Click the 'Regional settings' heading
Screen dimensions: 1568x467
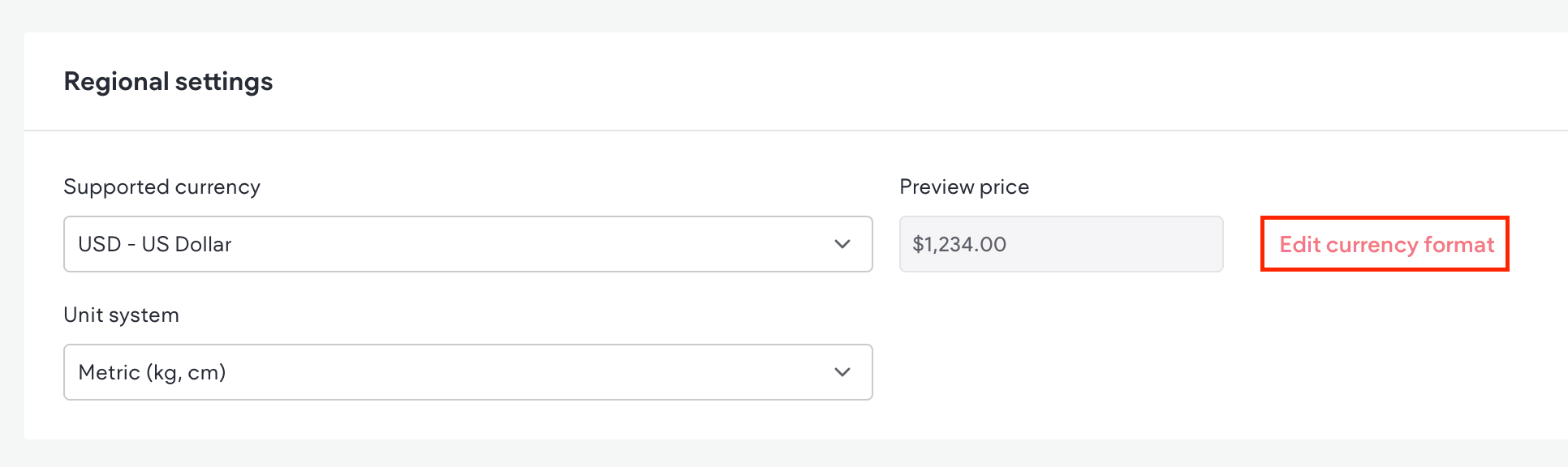click(168, 82)
